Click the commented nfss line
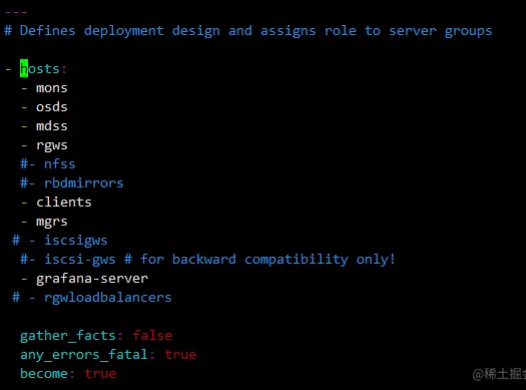The height and width of the screenshot is (390, 526). click(48, 164)
